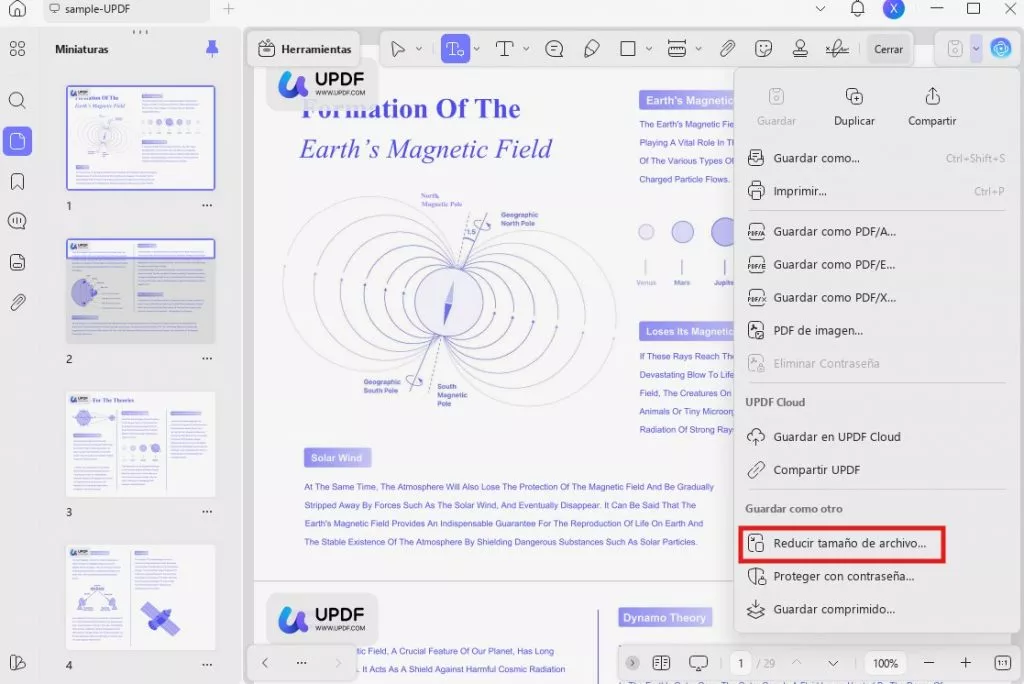This screenshot has height=684, width=1024.
Task: Click Compartir in the save menu
Action: click(932, 107)
